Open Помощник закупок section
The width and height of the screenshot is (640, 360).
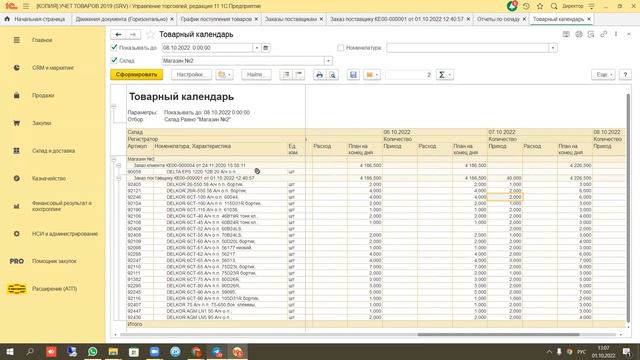[54, 261]
